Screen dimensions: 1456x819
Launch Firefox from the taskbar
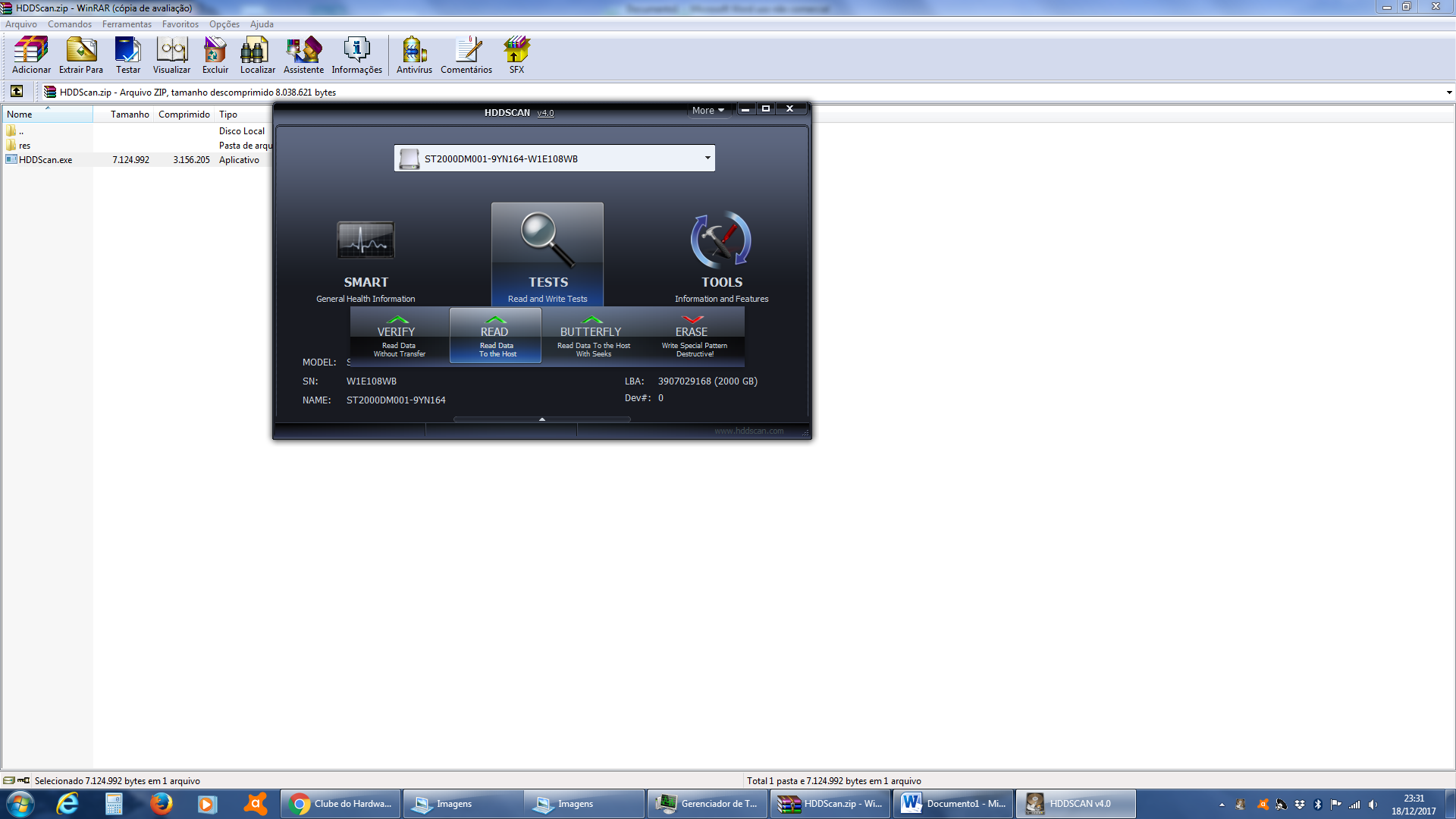[x=161, y=804]
